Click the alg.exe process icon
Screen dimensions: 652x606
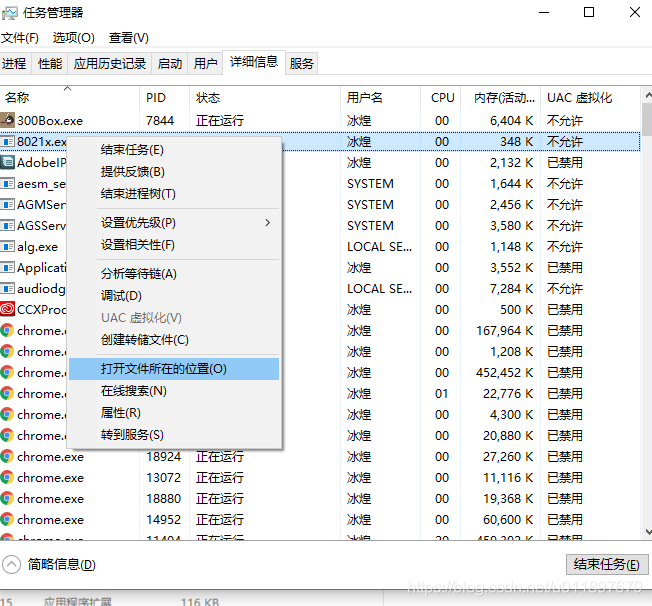(x=7, y=246)
